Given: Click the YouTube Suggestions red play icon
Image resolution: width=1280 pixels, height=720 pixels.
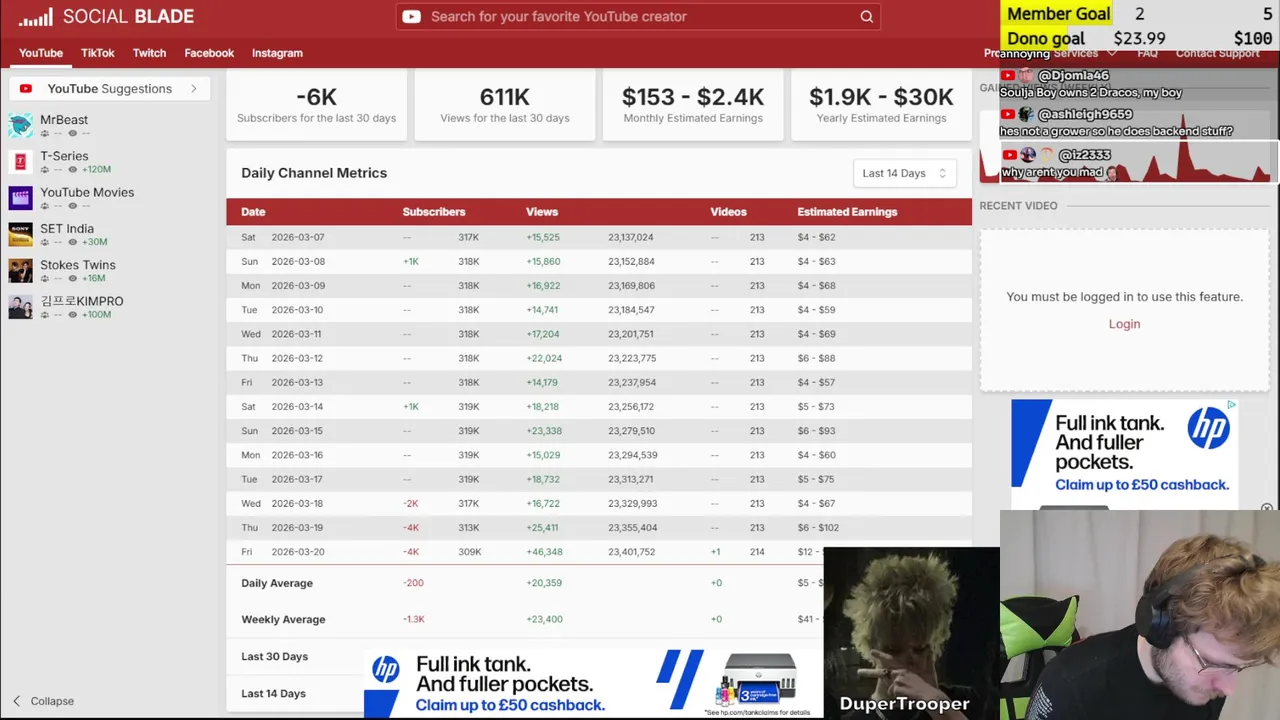Looking at the screenshot, I should tap(26, 89).
